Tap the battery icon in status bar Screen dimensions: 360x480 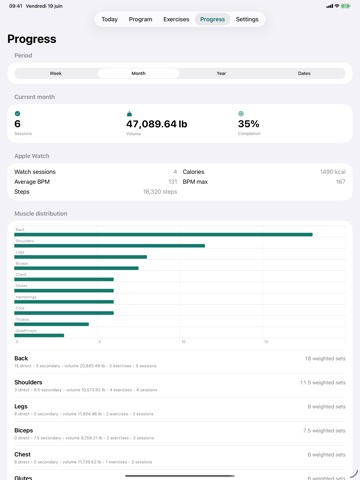click(x=346, y=6)
